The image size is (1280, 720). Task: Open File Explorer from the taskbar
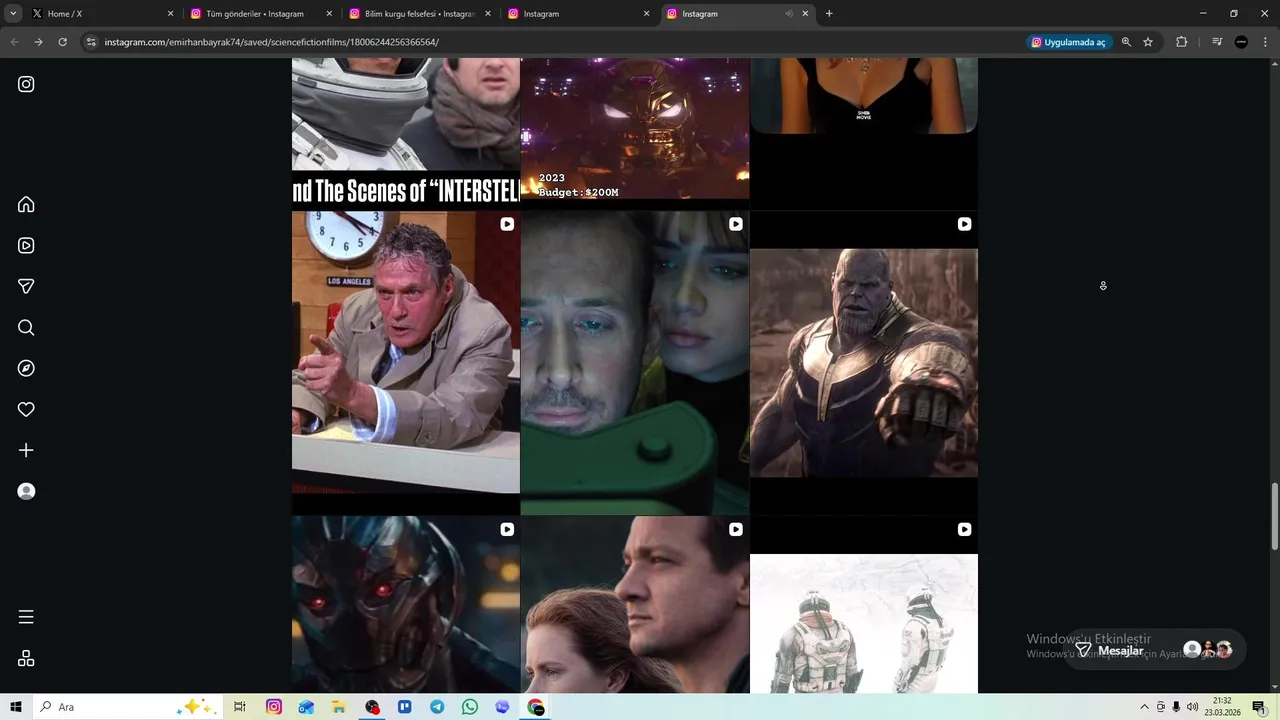(339, 707)
